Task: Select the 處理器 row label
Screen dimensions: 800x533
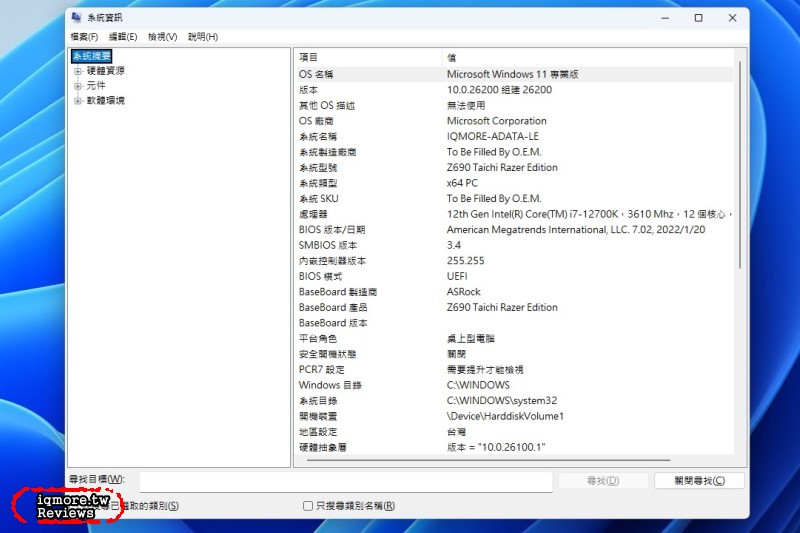Action: point(313,214)
